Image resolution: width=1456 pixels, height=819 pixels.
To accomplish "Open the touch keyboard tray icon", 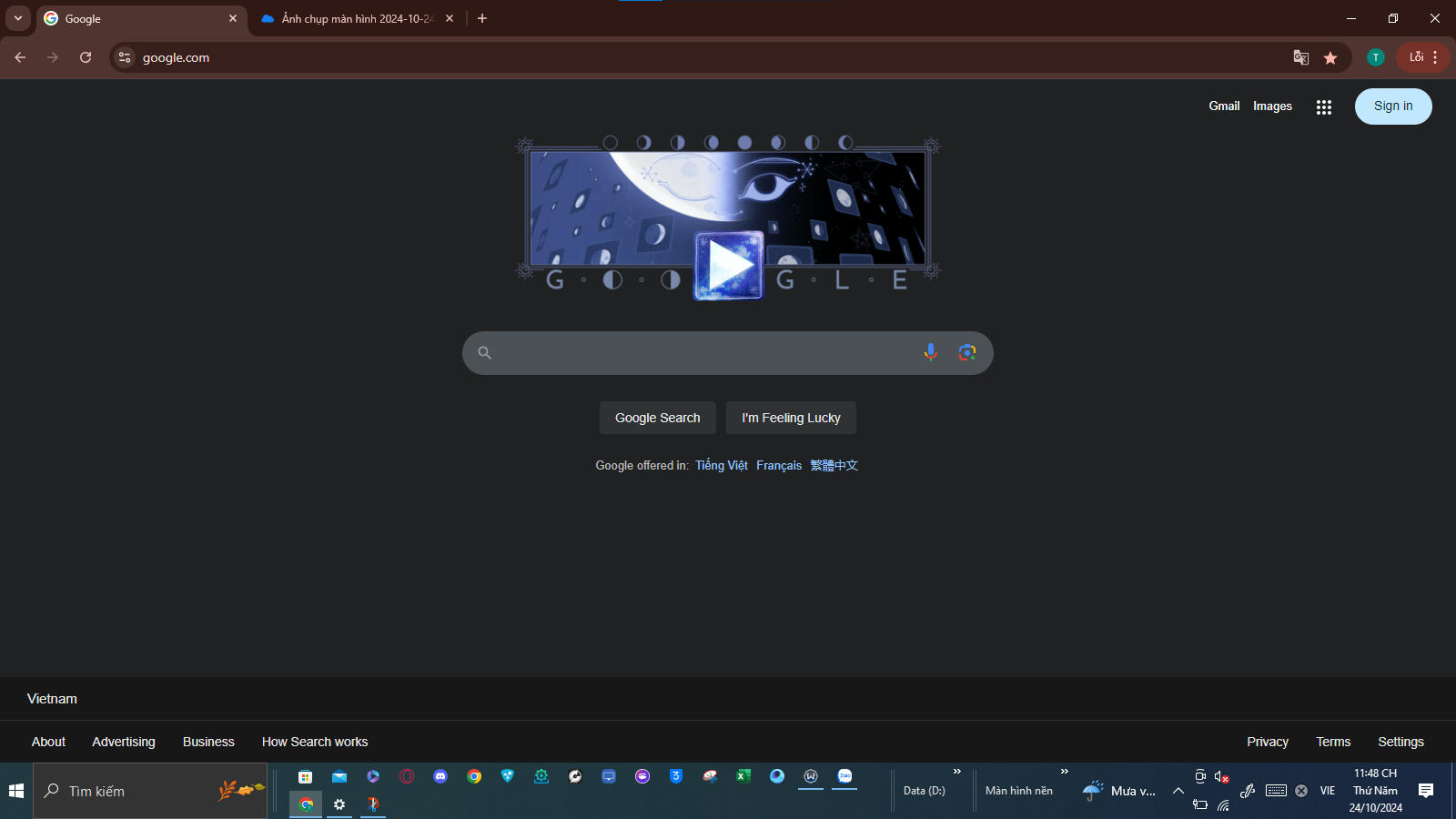I will click(x=1276, y=791).
